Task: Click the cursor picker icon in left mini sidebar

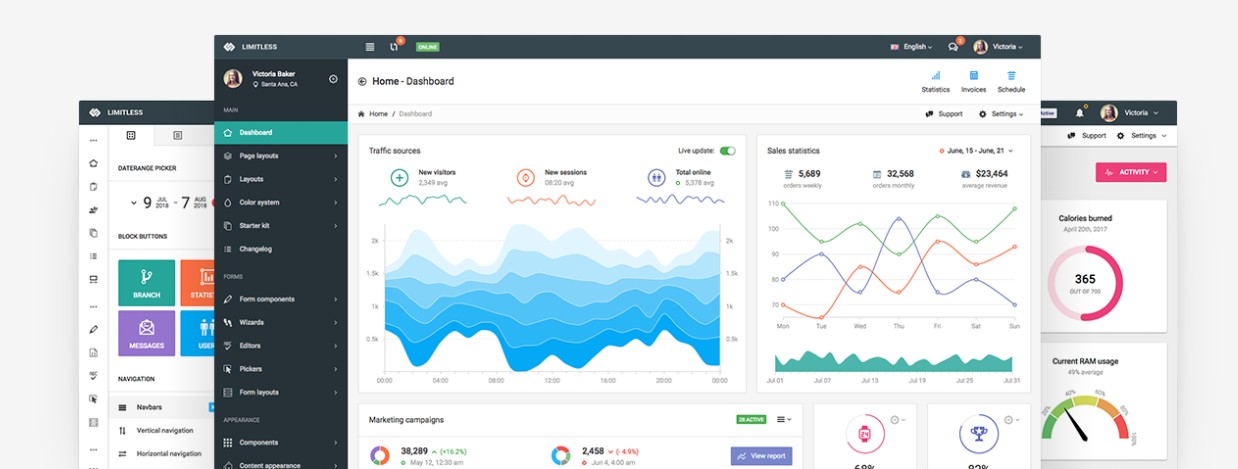Action: (93, 398)
